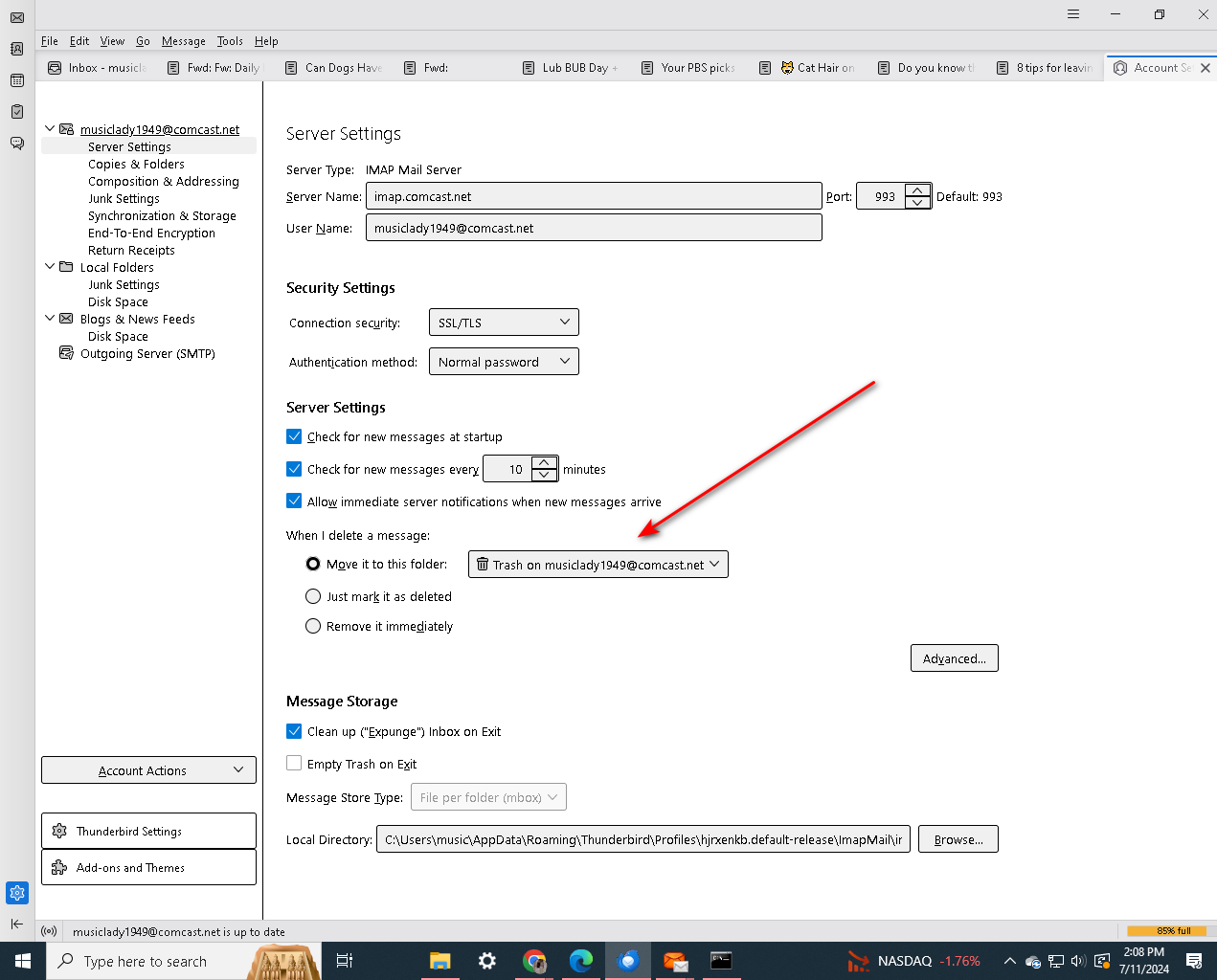Open the terminal window from taskbar
The image size is (1217, 980).
click(721, 961)
